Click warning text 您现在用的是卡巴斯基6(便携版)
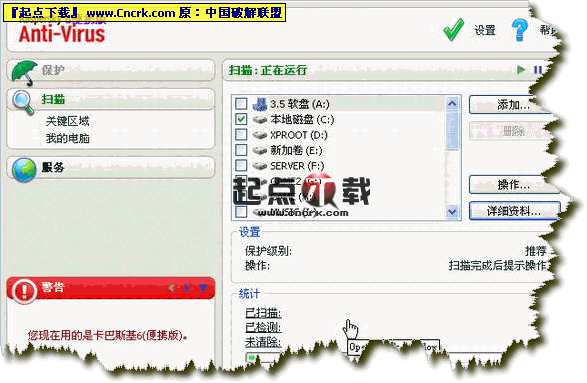Screen dimensions: 587x383 108,335
